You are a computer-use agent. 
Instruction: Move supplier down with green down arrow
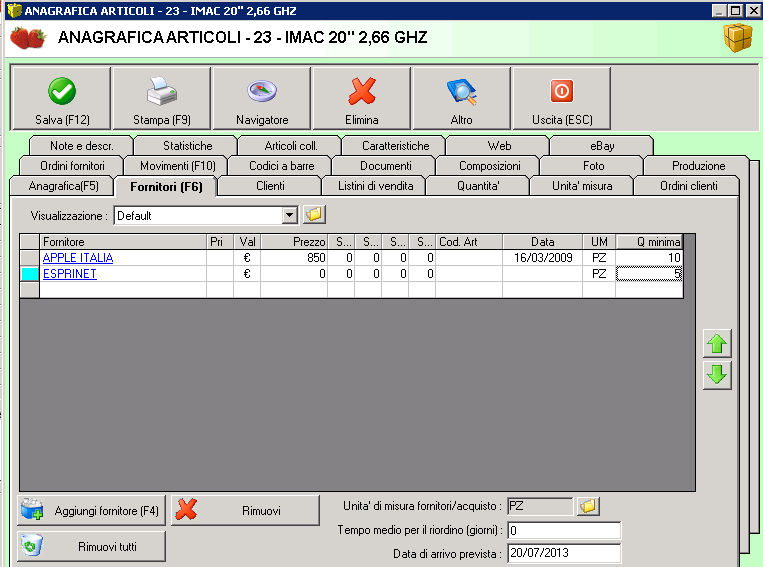coord(717,375)
